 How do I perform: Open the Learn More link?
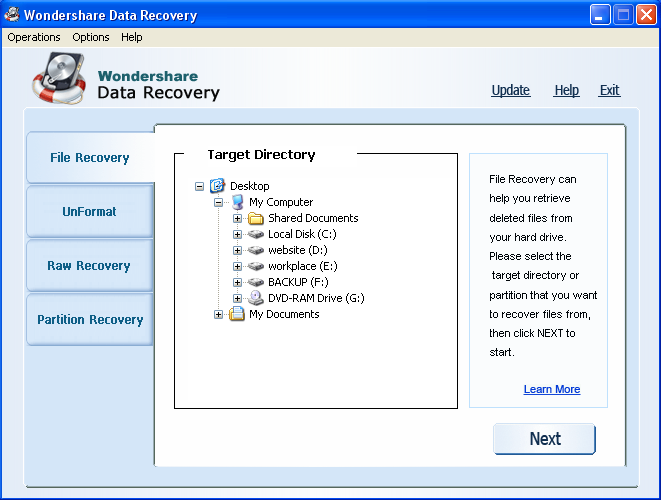(552, 389)
